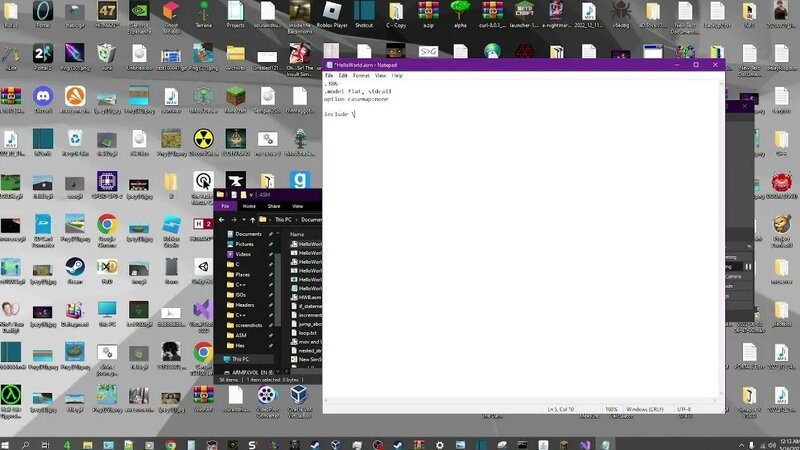Open Notepad View menu
Viewport: 800px width, 450px height.
click(381, 76)
